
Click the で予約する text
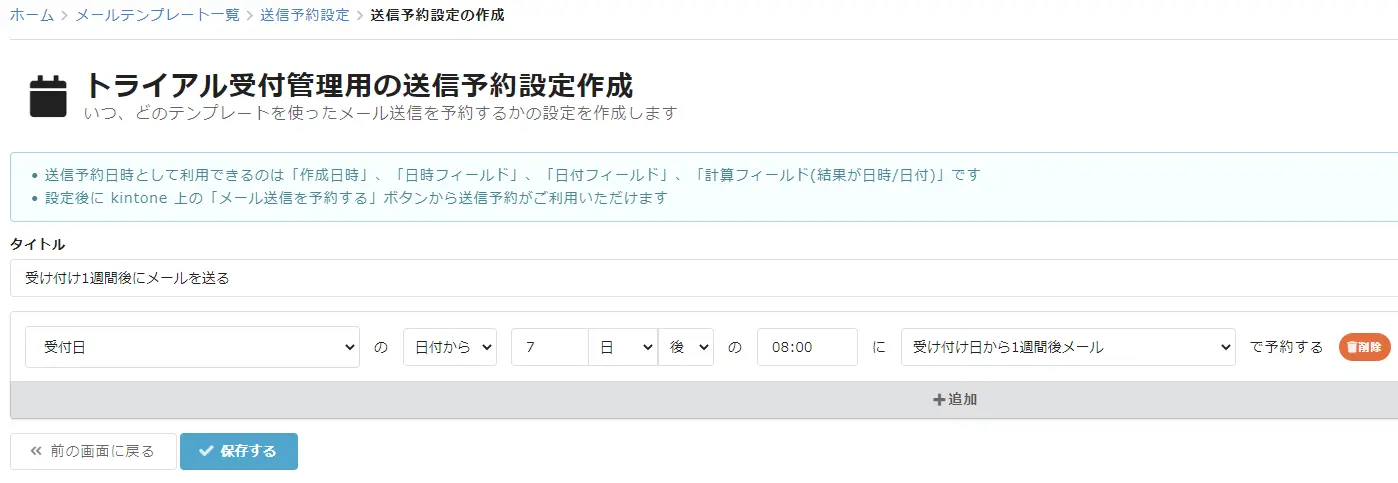(x=1287, y=347)
